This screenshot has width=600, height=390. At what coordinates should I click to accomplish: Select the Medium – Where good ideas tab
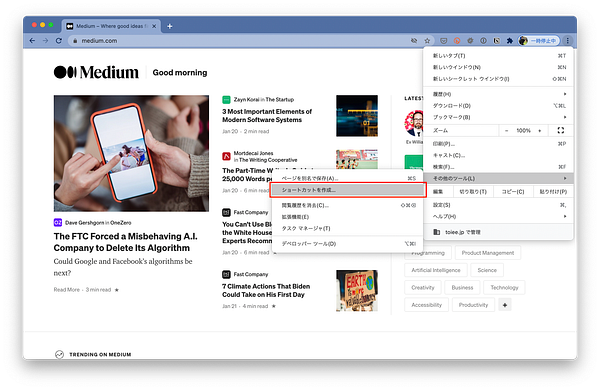(111, 26)
